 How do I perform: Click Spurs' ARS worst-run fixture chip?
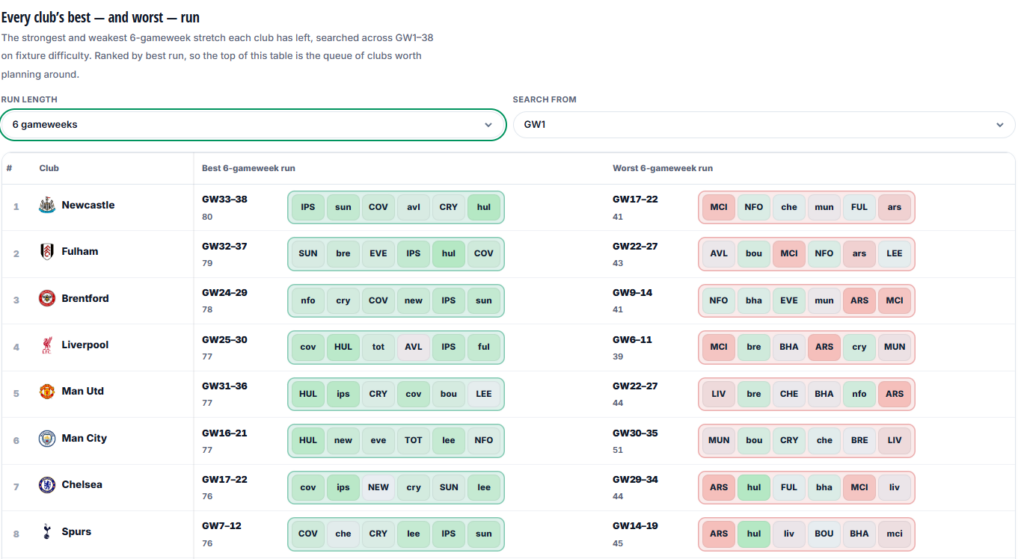click(x=718, y=534)
